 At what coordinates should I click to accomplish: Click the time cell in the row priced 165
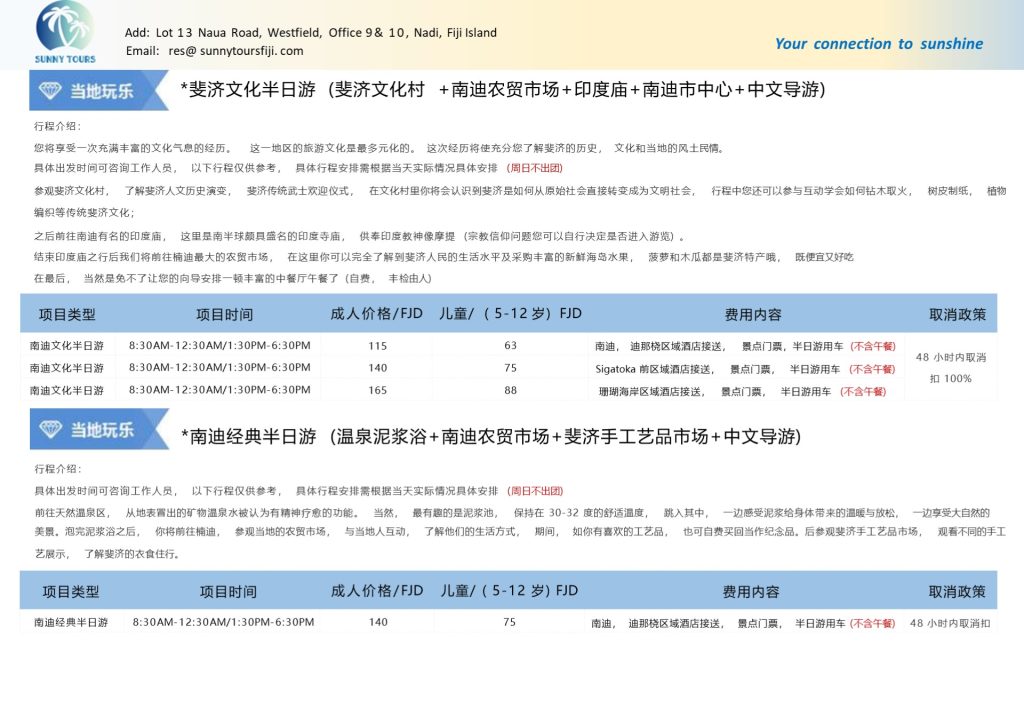pyautogui.click(x=219, y=390)
